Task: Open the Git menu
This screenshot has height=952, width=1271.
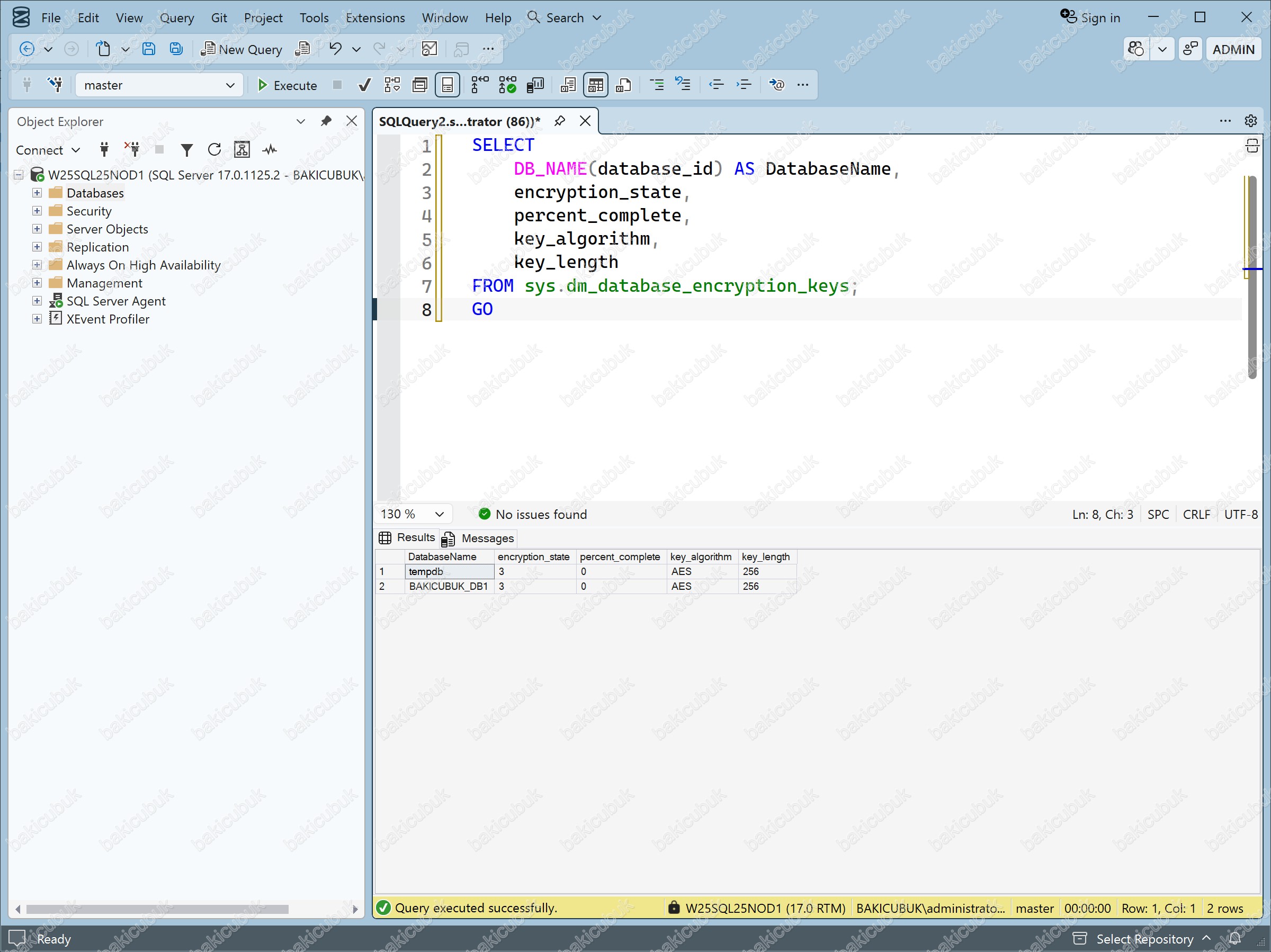Action: [218, 17]
